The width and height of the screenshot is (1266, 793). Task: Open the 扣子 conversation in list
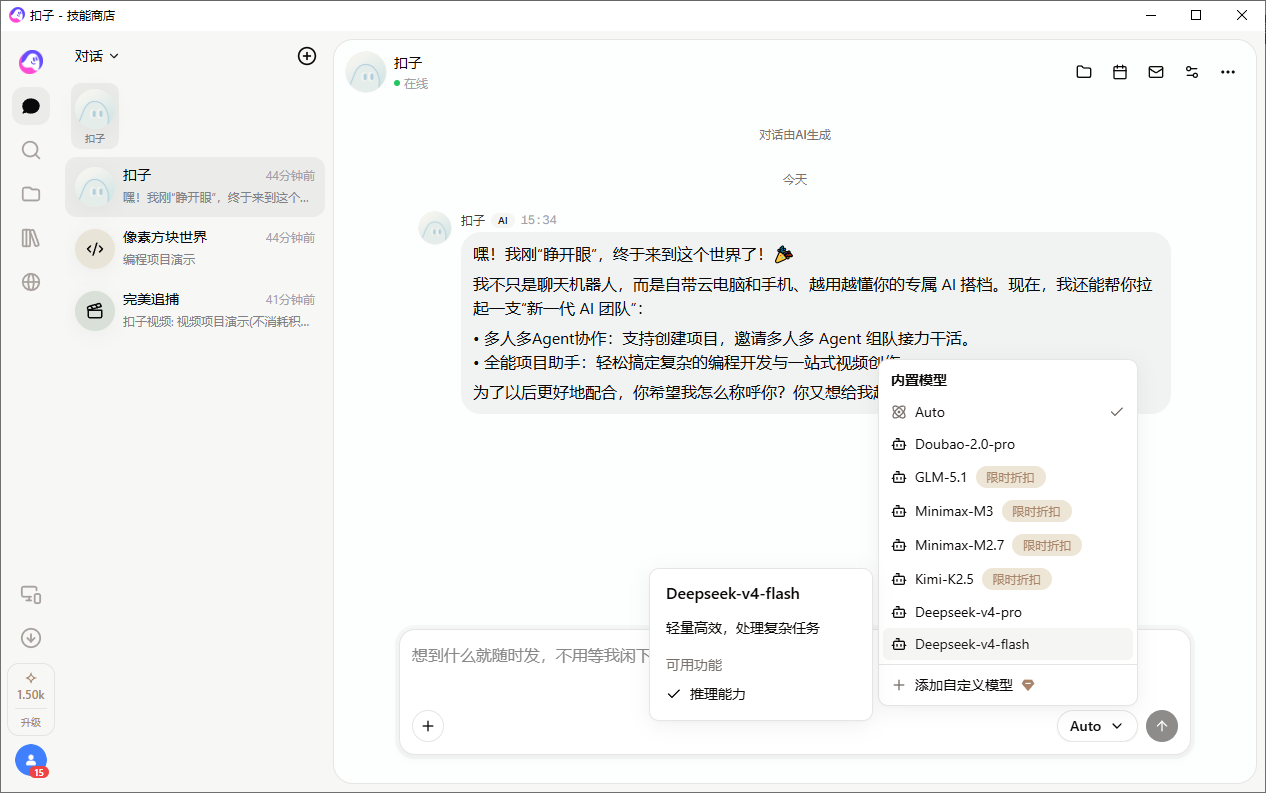[x=195, y=187]
